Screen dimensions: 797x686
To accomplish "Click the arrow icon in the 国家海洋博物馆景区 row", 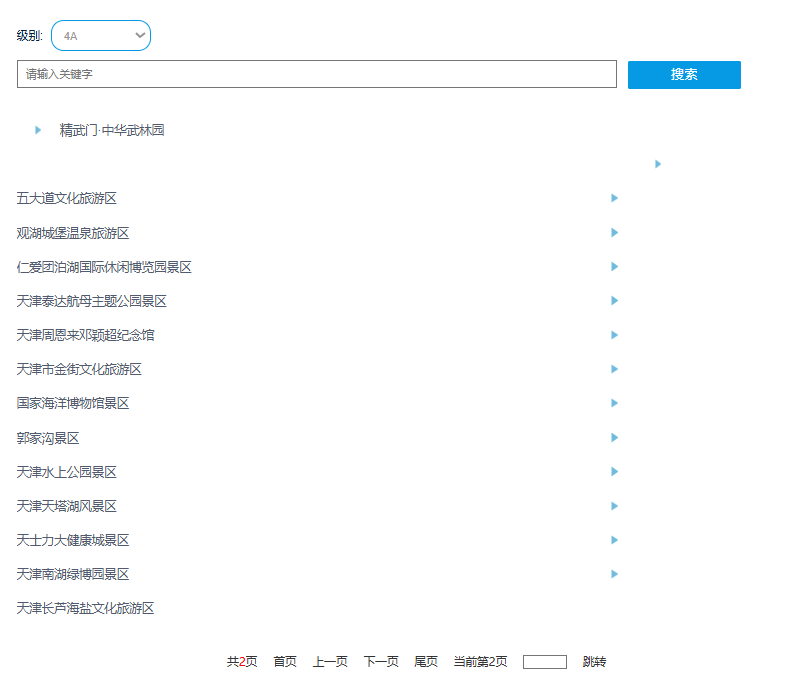I will [x=615, y=403].
